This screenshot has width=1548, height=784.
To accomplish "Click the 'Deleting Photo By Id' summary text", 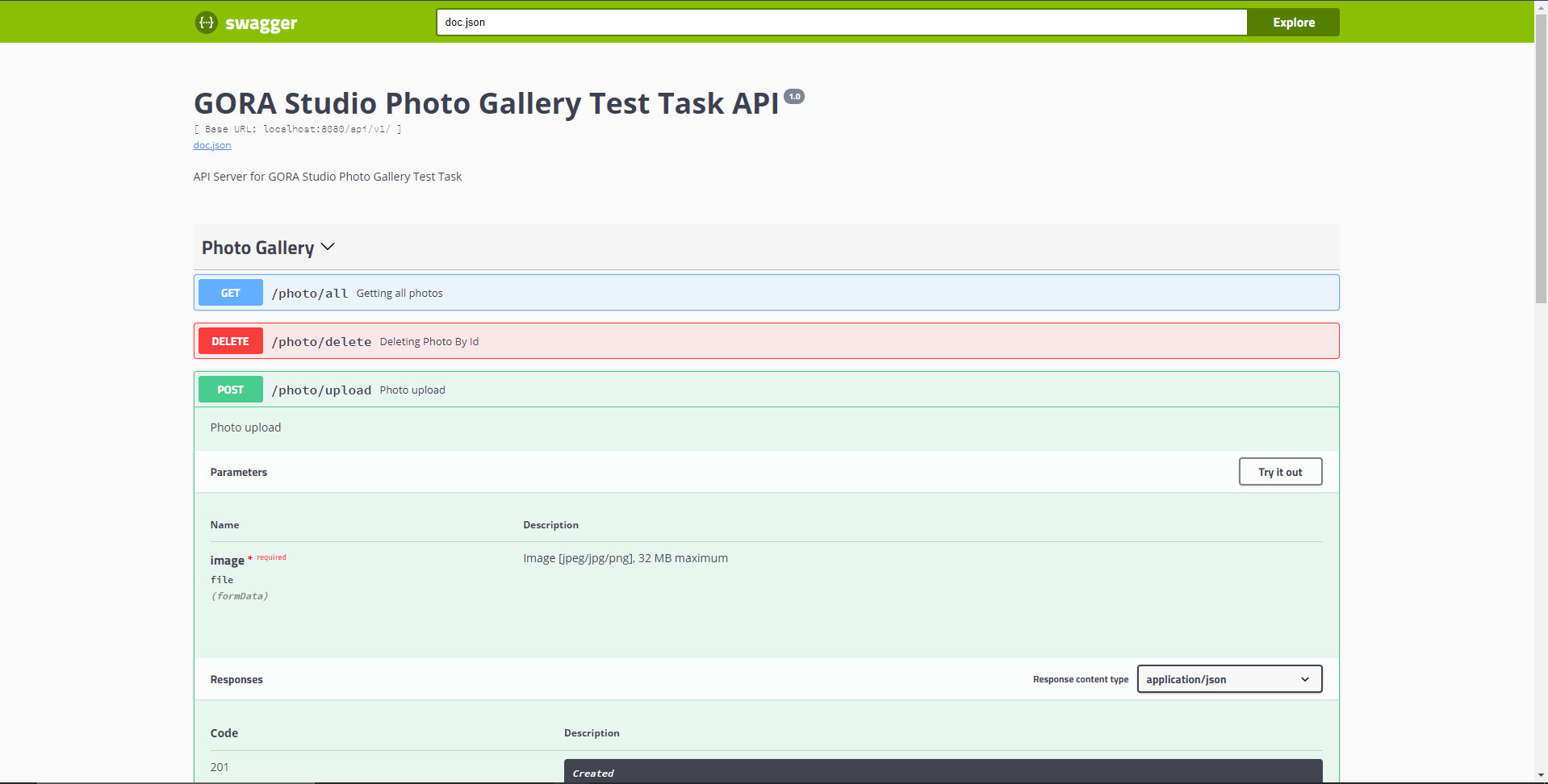I will click(x=429, y=342).
